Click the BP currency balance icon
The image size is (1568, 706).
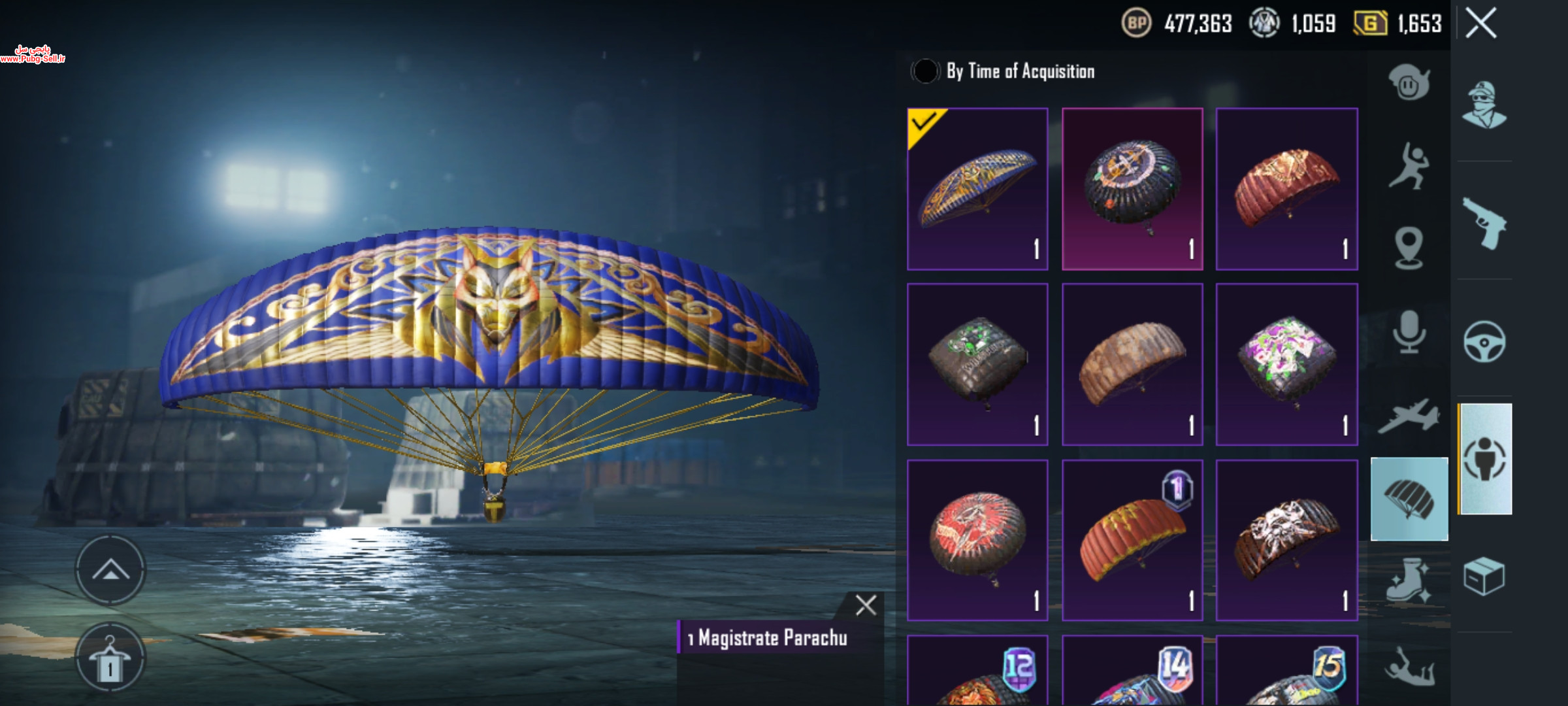1136,24
